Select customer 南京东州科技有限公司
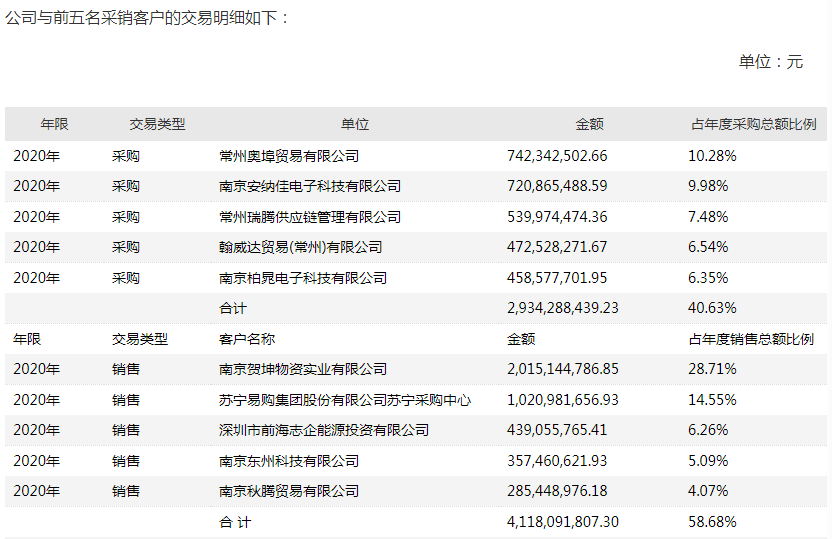Screen dimensions: 832x539 click(289, 461)
